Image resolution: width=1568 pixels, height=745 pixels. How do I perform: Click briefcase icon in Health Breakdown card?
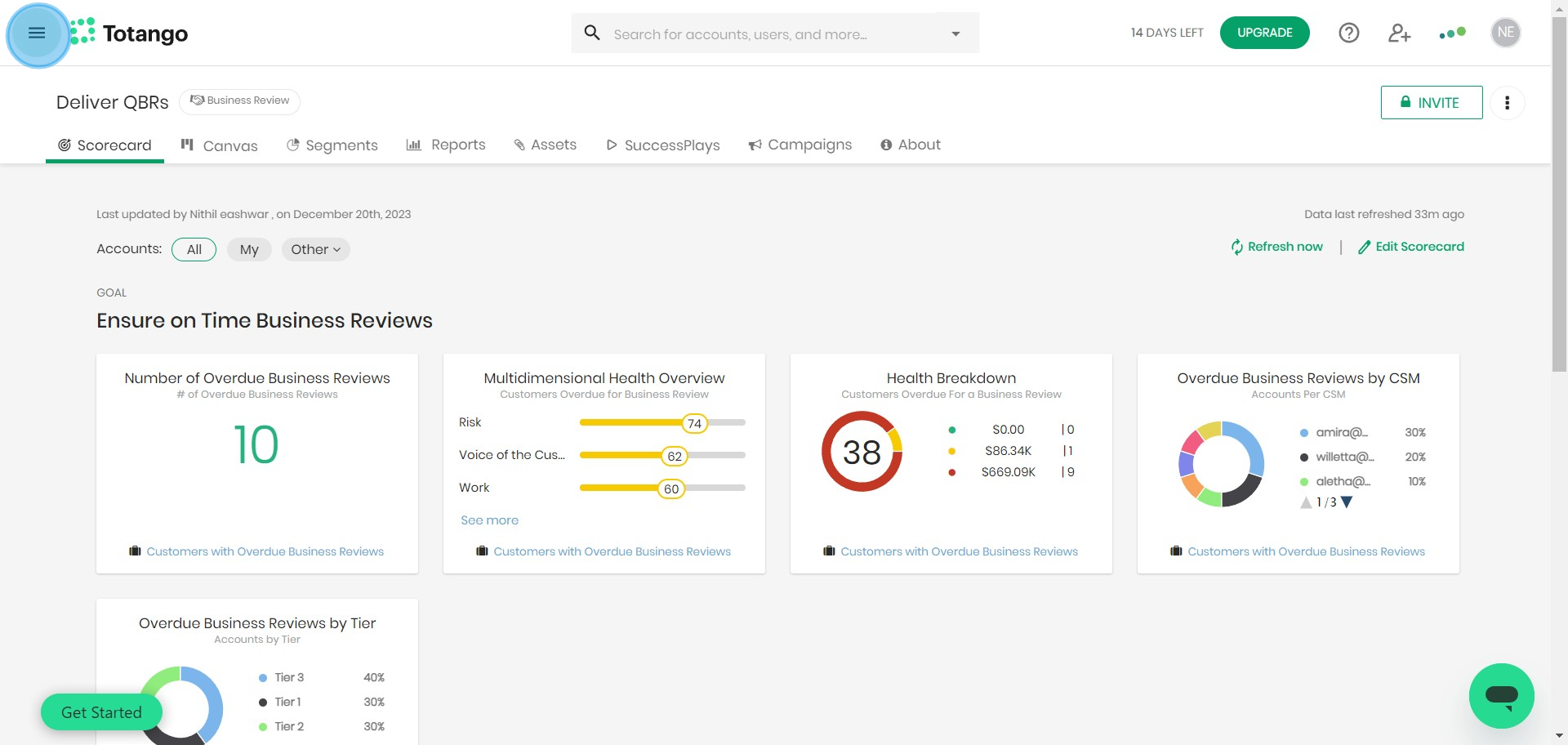pyautogui.click(x=829, y=551)
